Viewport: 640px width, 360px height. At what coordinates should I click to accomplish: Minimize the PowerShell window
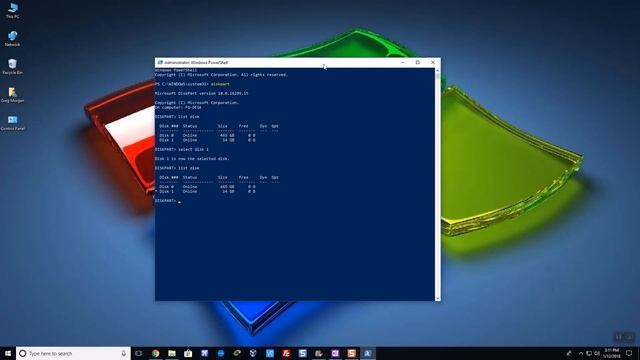(x=403, y=62)
